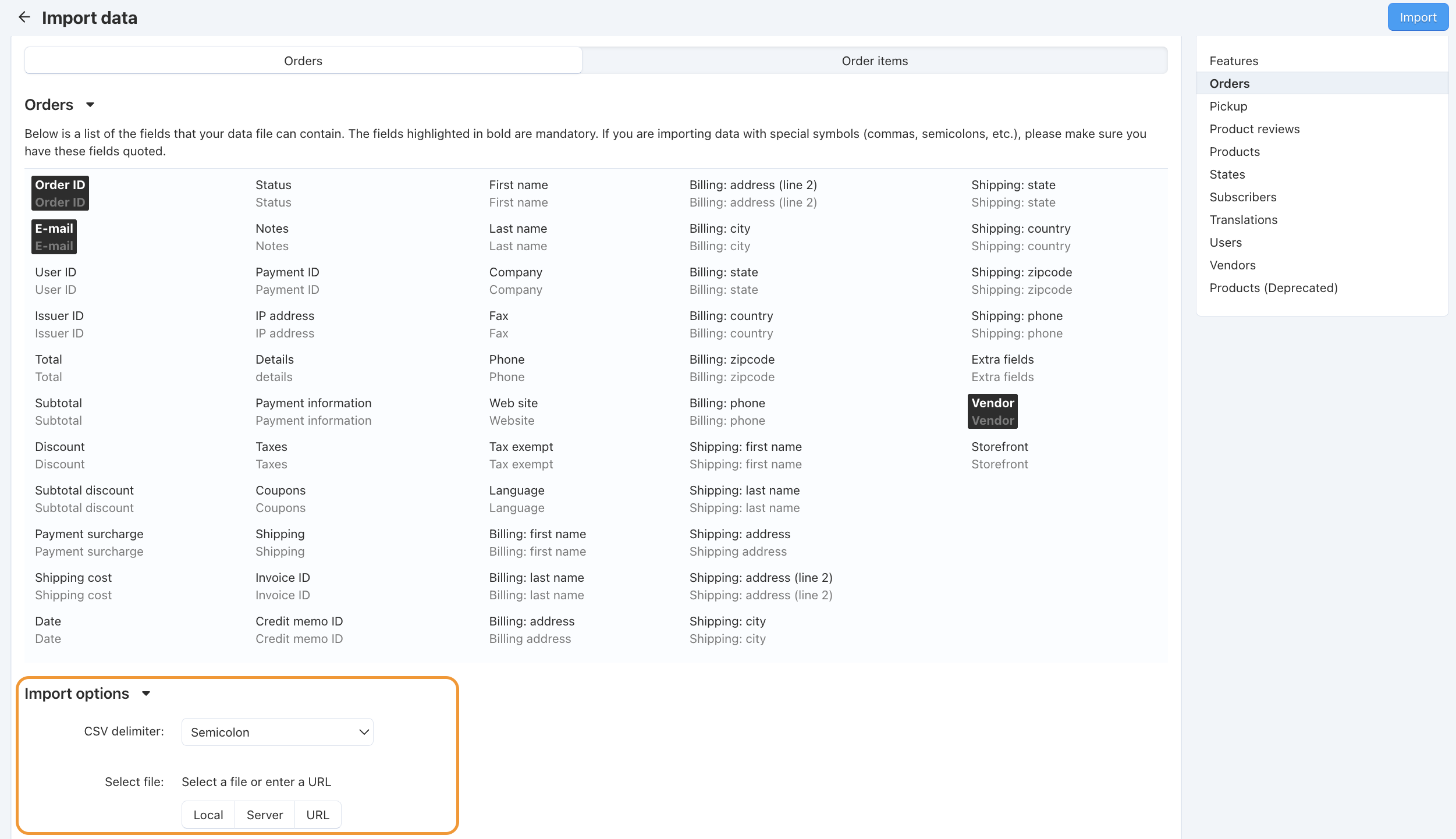Click the Subtotal discount field
Image resolution: width=1456 pixels, height=839 pixels.
tap(84, 499)
